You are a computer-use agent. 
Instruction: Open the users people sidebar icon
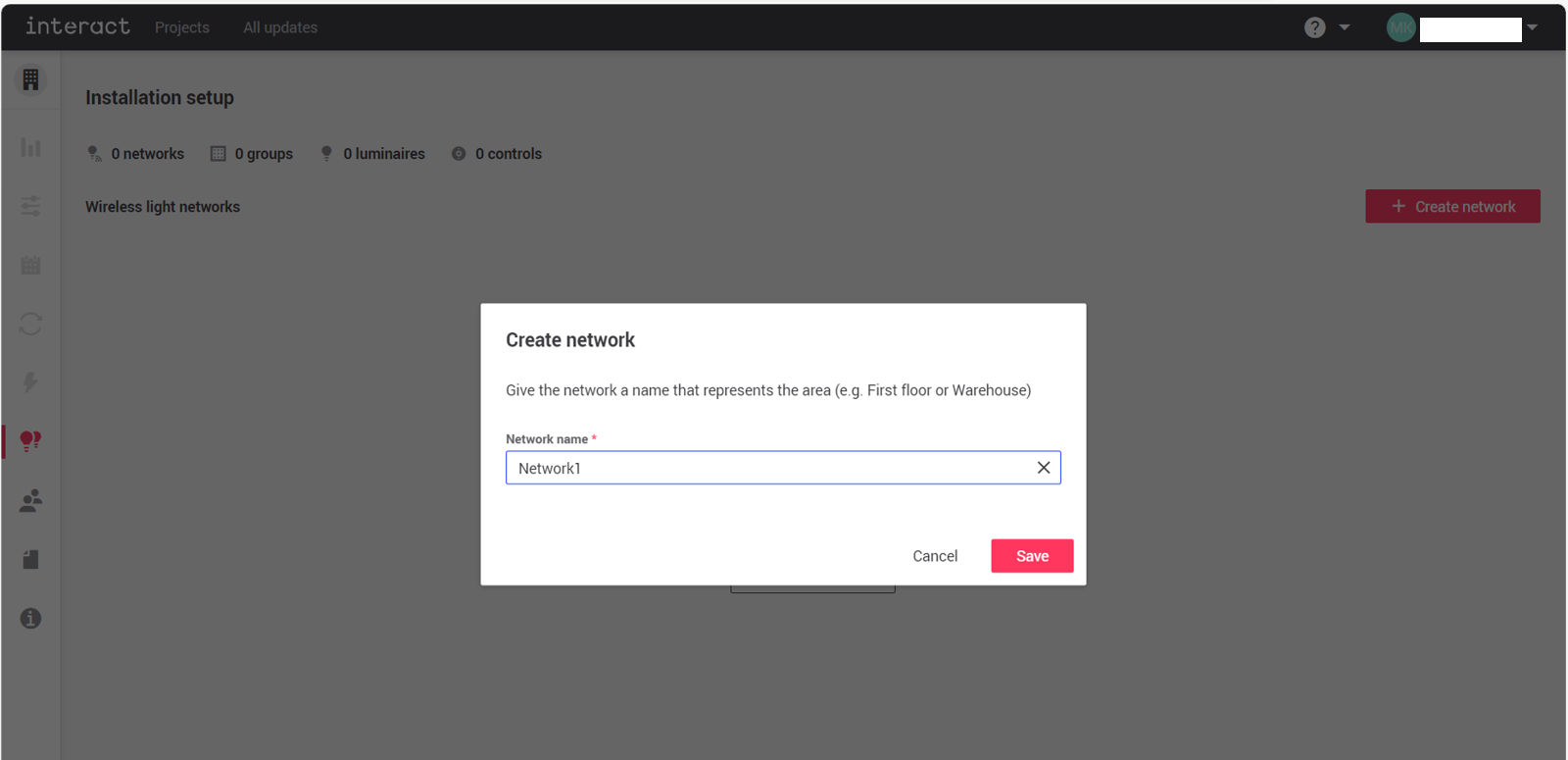30,500
